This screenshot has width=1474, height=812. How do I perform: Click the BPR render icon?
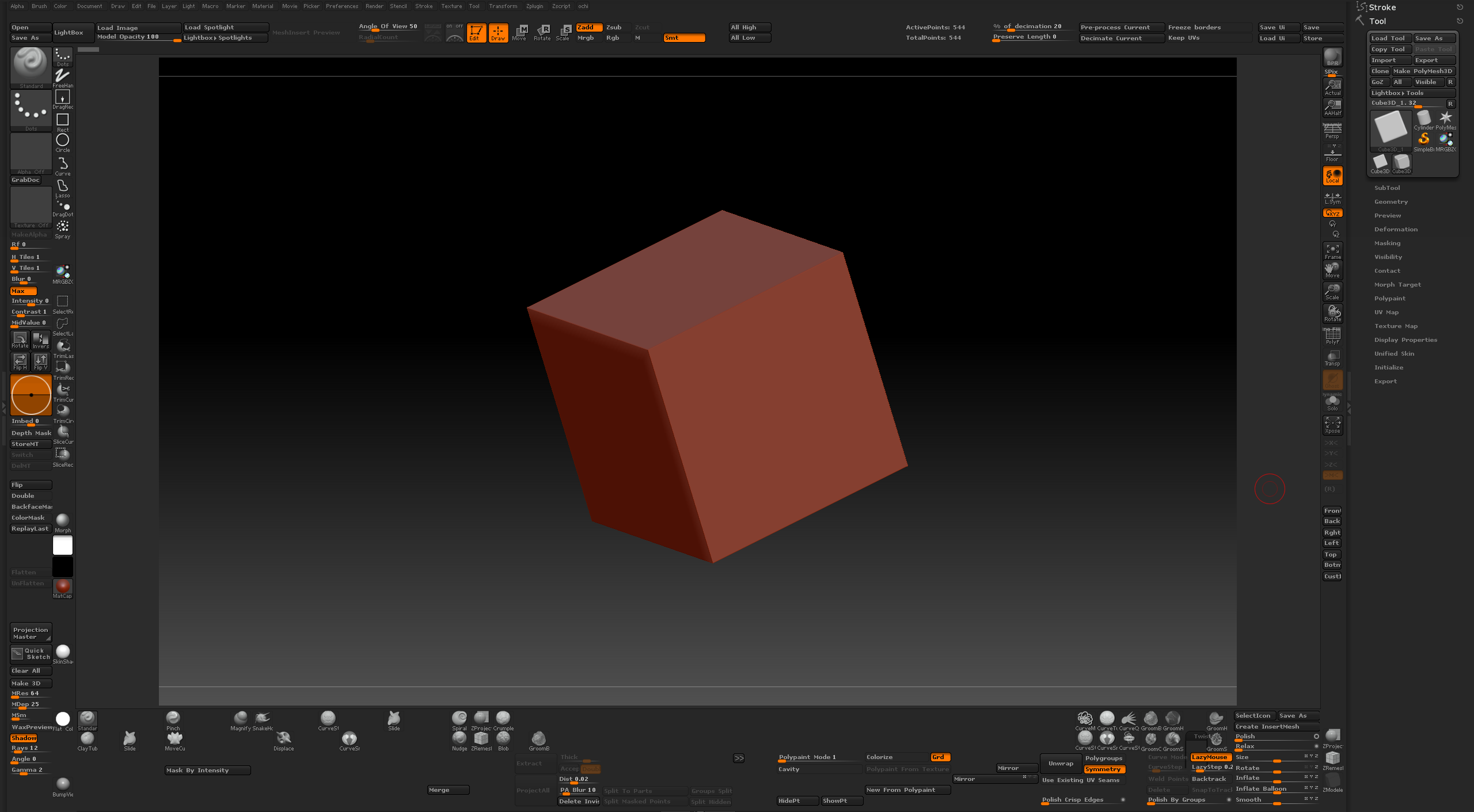click(1332, 57)
